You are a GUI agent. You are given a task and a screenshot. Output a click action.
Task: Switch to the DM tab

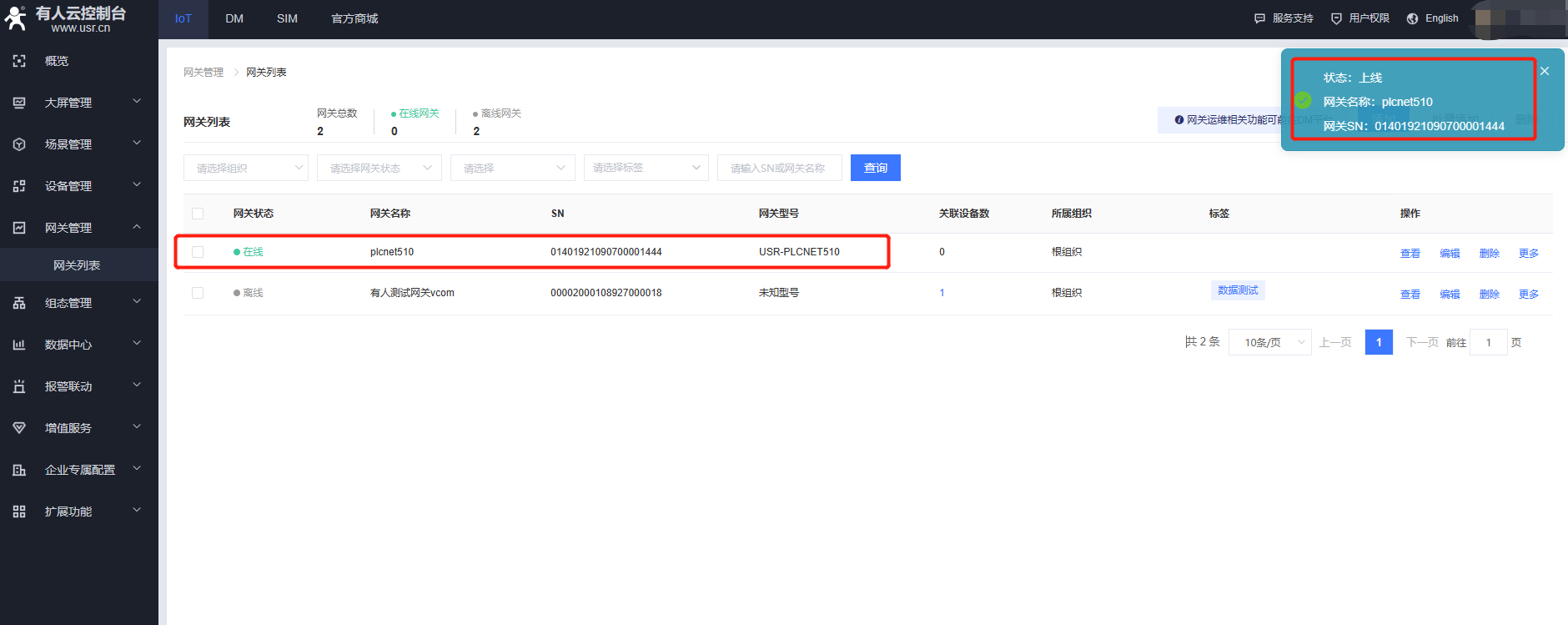tap(234, 18)
